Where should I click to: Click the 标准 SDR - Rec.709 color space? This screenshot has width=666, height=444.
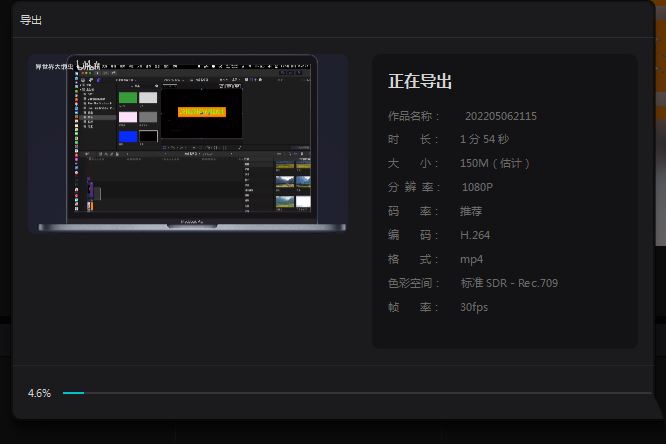coord(509,284)
